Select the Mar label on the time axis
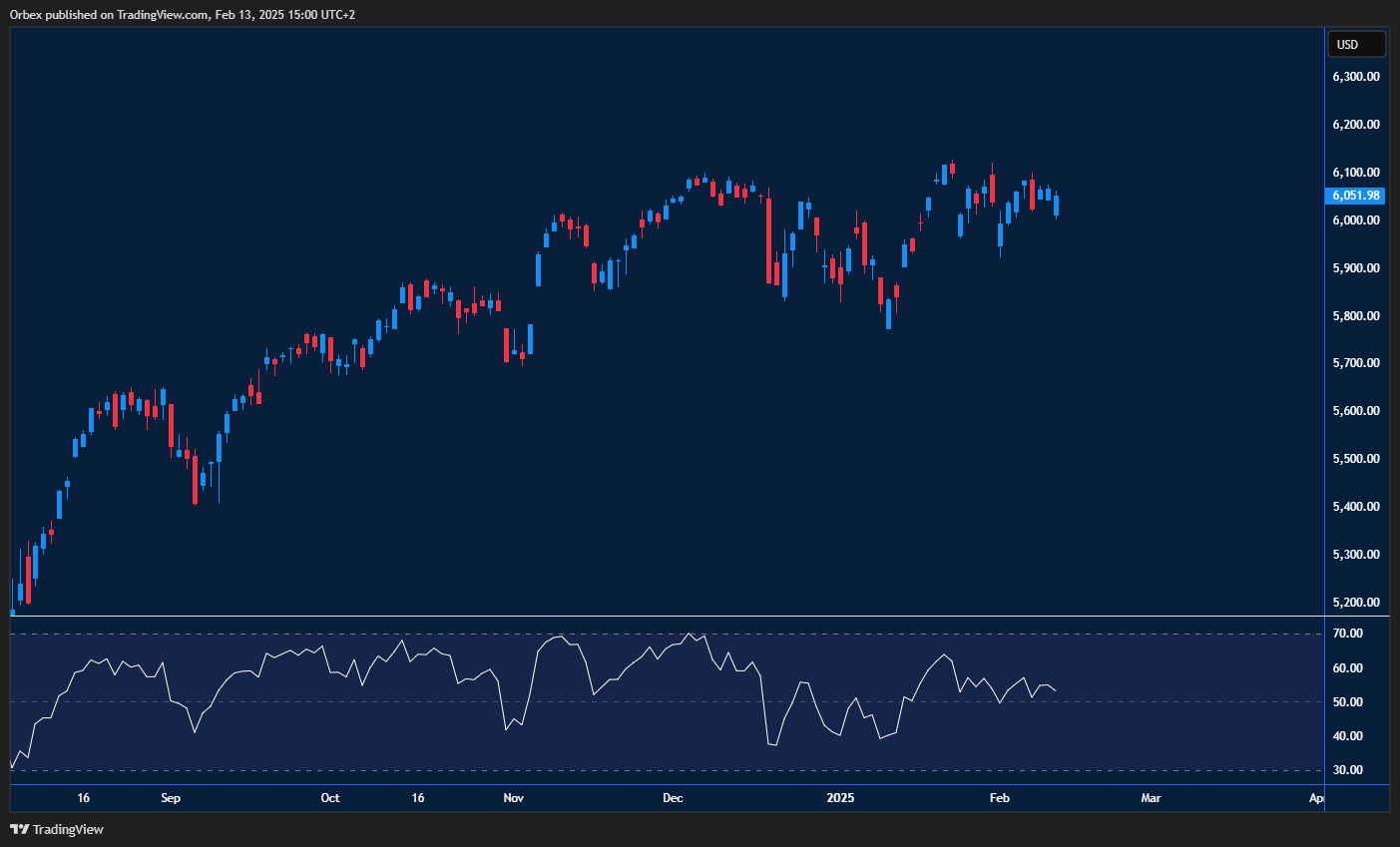 (x=1151, y=798)
